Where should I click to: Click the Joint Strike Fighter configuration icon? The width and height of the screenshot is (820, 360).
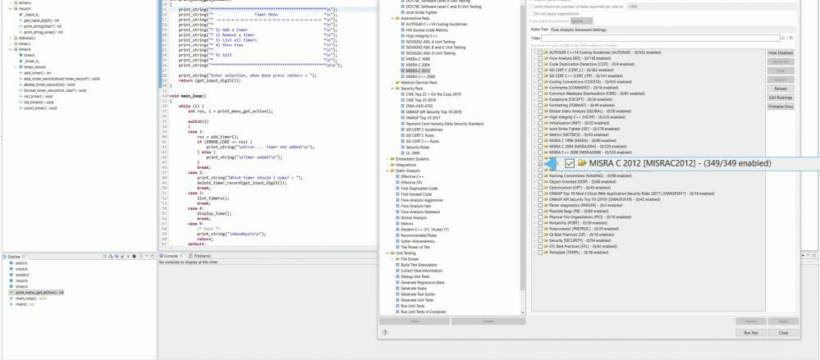coord(403,12)
